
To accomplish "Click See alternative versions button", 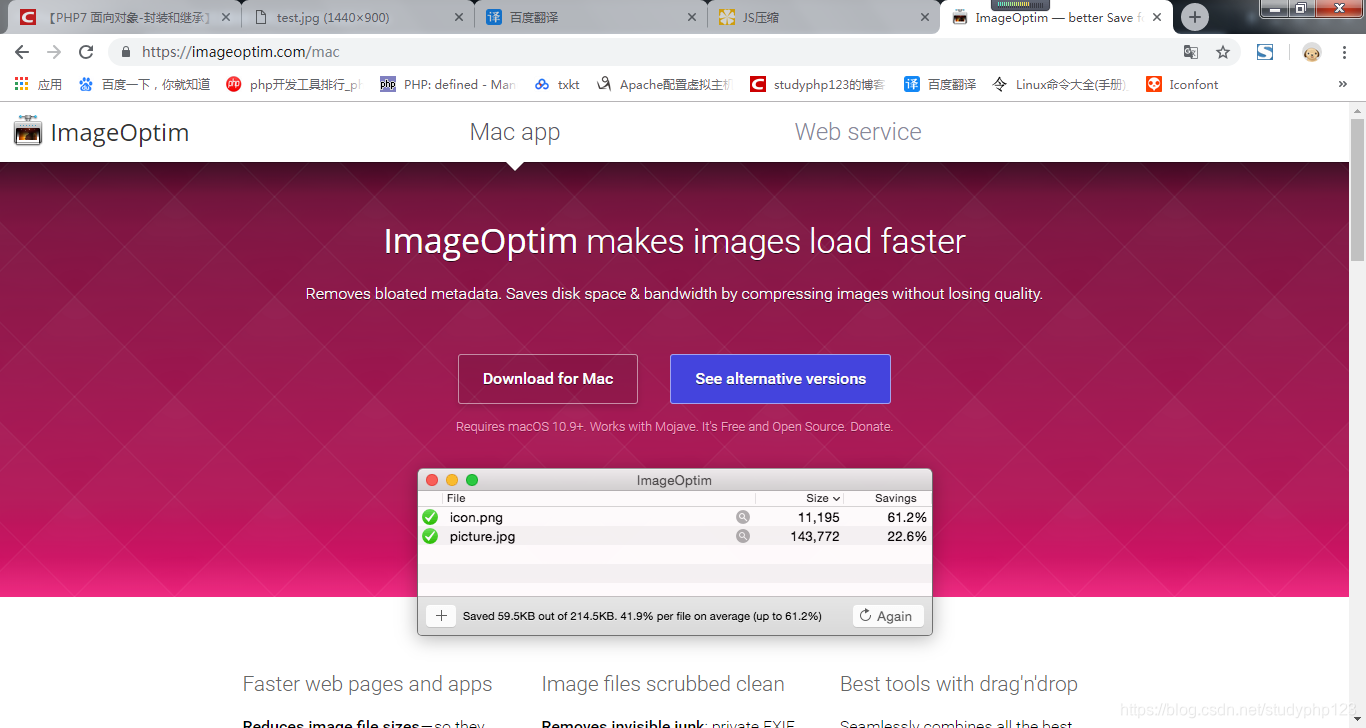I will pyautogui.click(x=780, y=379).
